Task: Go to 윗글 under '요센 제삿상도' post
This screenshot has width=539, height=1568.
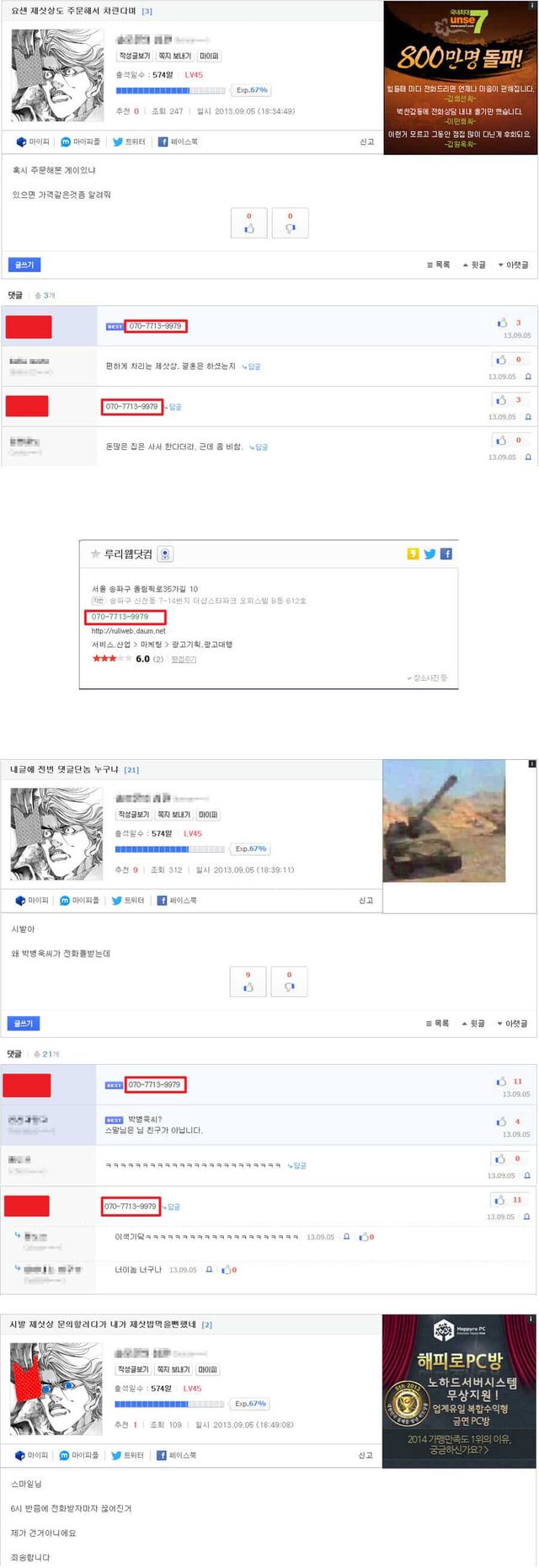Action: point(474,265)
